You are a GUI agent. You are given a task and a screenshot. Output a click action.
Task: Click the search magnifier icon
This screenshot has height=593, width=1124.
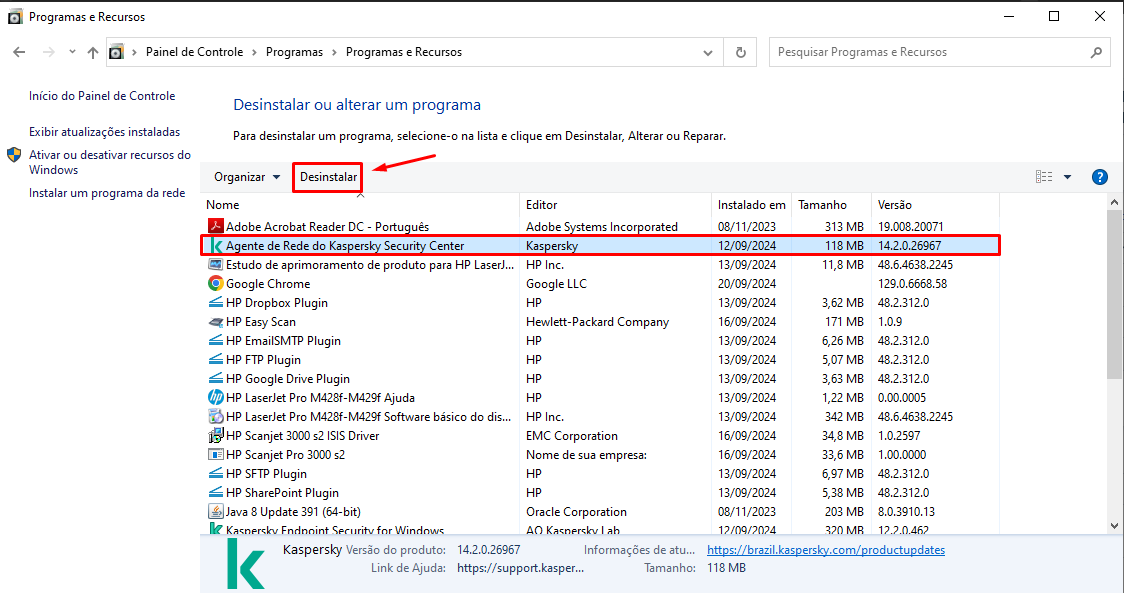[x=1096, y=52]
